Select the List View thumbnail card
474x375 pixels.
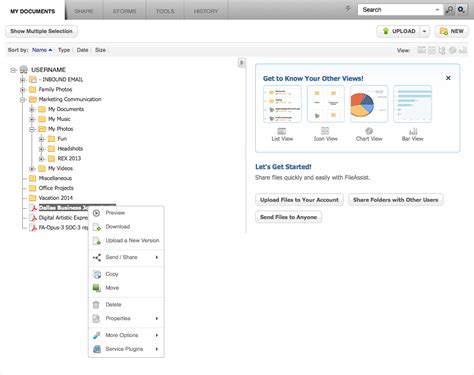(282, 104)
